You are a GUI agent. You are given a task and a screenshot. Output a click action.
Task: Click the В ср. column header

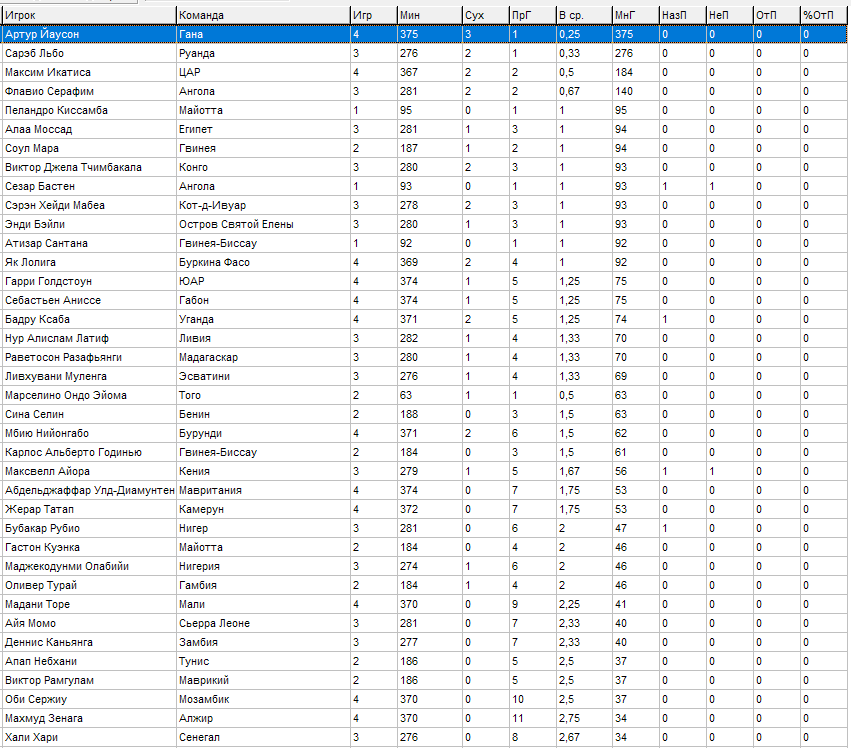coord(582,15)
